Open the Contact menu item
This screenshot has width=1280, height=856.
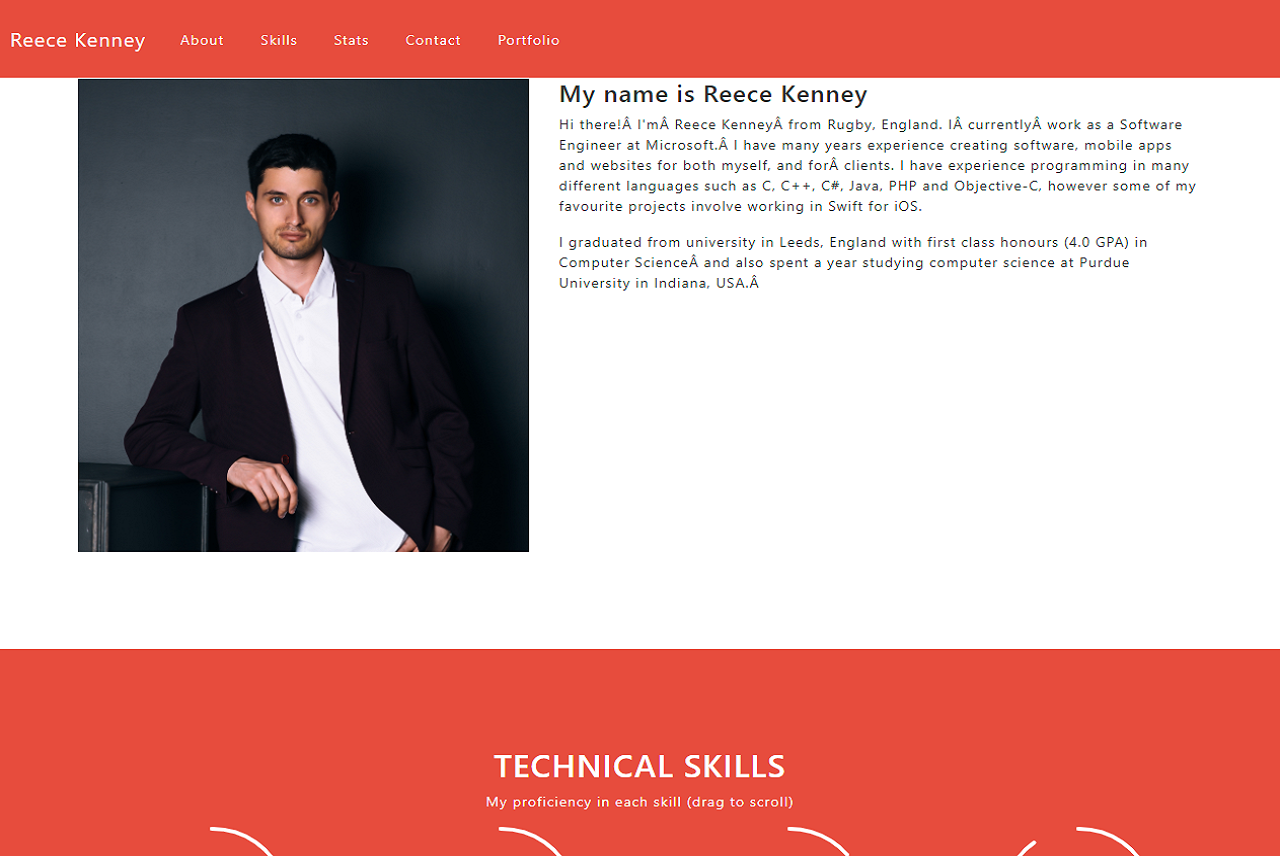click(x=433, y=40)
